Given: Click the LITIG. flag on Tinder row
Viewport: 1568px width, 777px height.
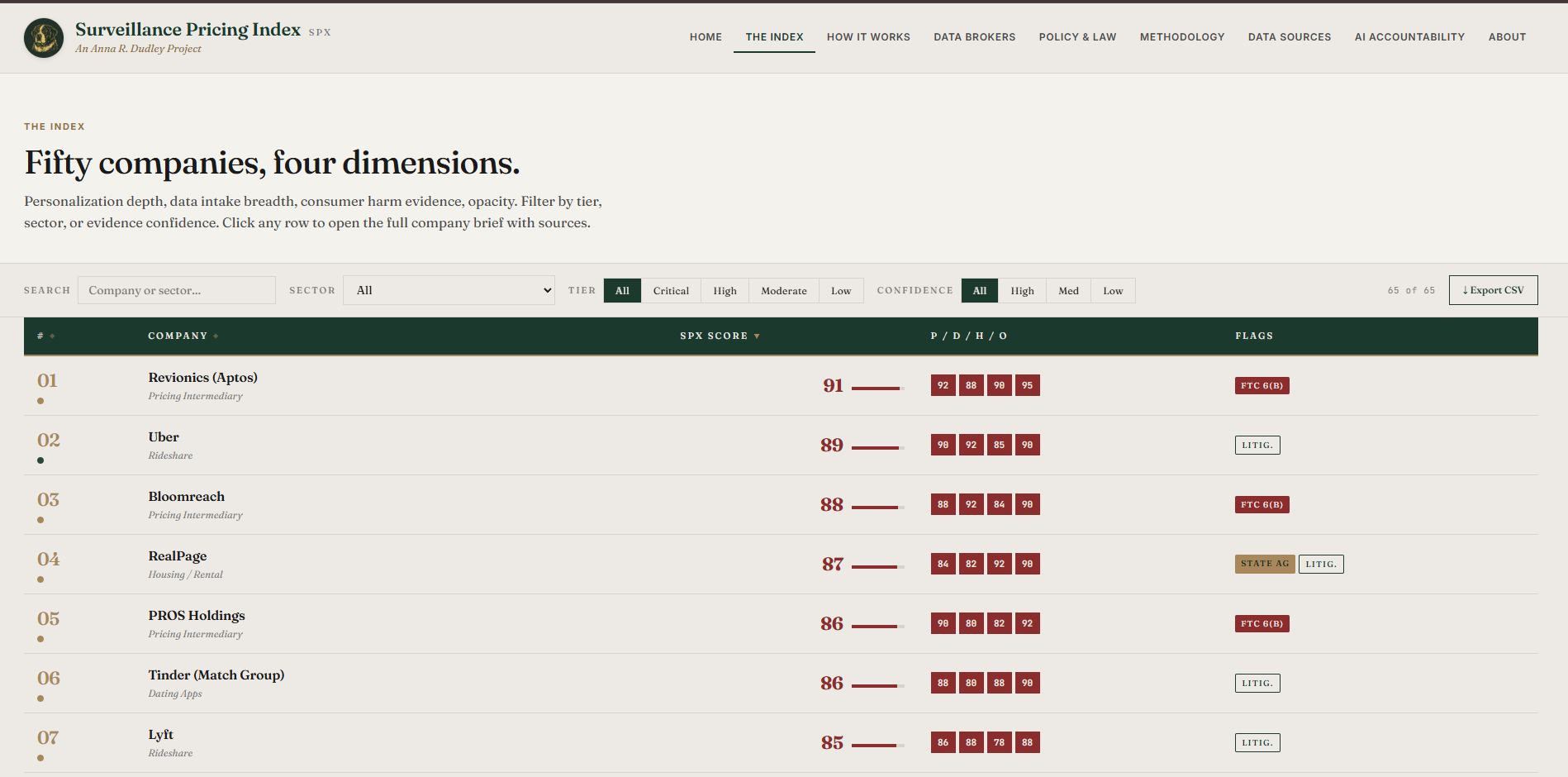Looking at the screenshot, I should click(1257, 684).
